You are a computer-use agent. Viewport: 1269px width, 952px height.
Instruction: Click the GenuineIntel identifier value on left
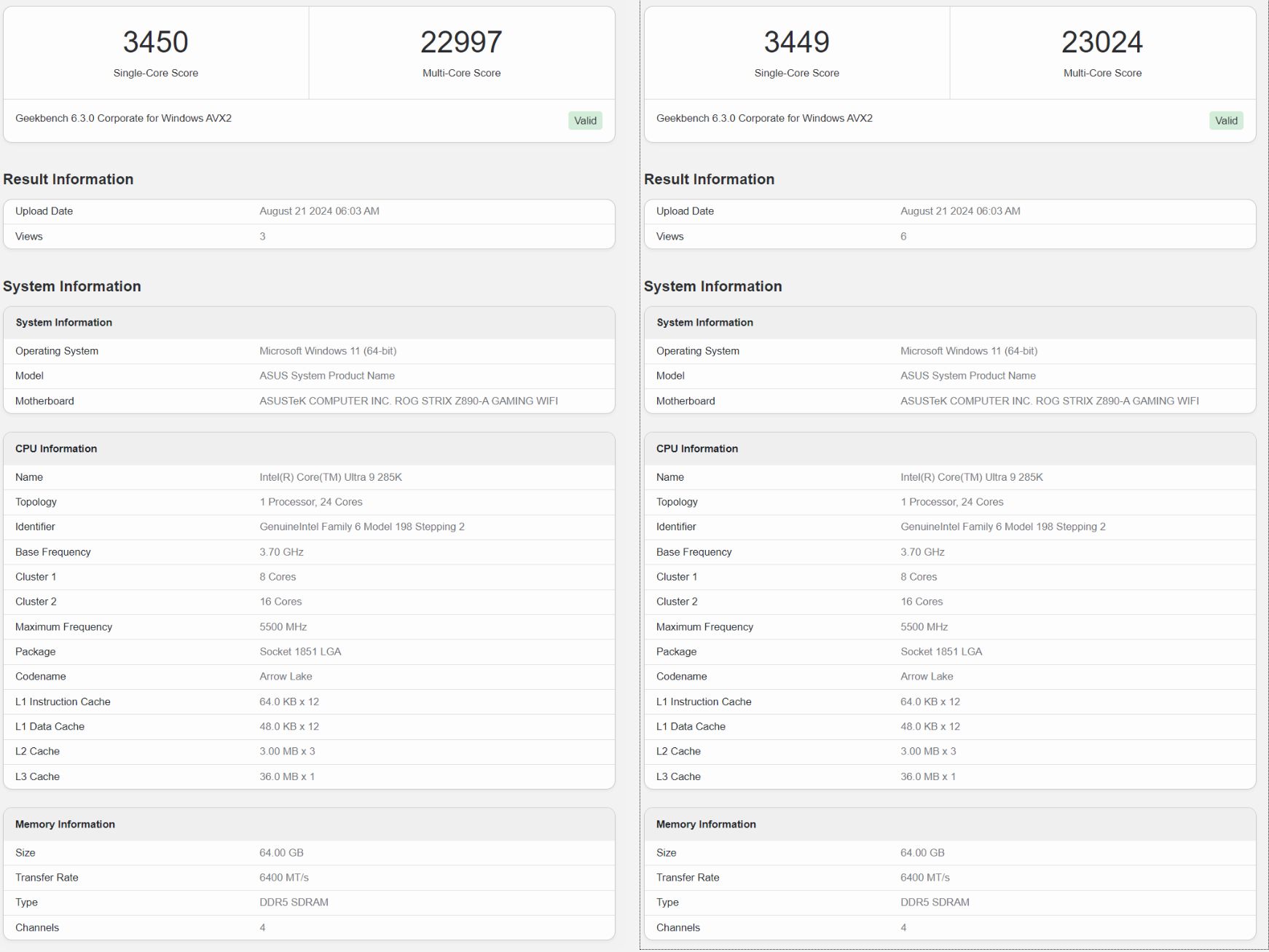tap(362, 527)
